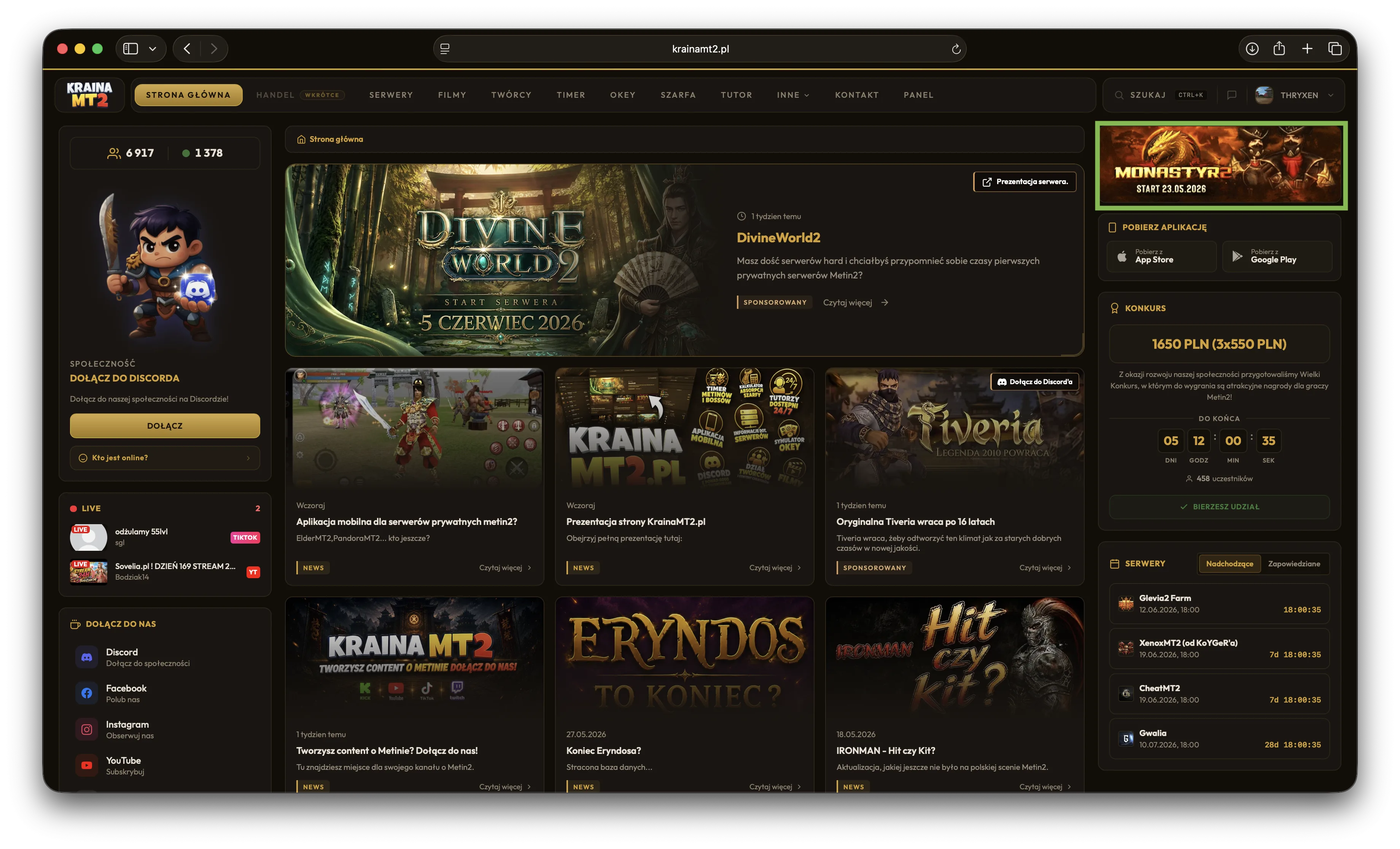Viewport: 1400px width, 849px height.
Task: Click the Instagram icon in Dołącz do nas
Action: tap(87, 729)
